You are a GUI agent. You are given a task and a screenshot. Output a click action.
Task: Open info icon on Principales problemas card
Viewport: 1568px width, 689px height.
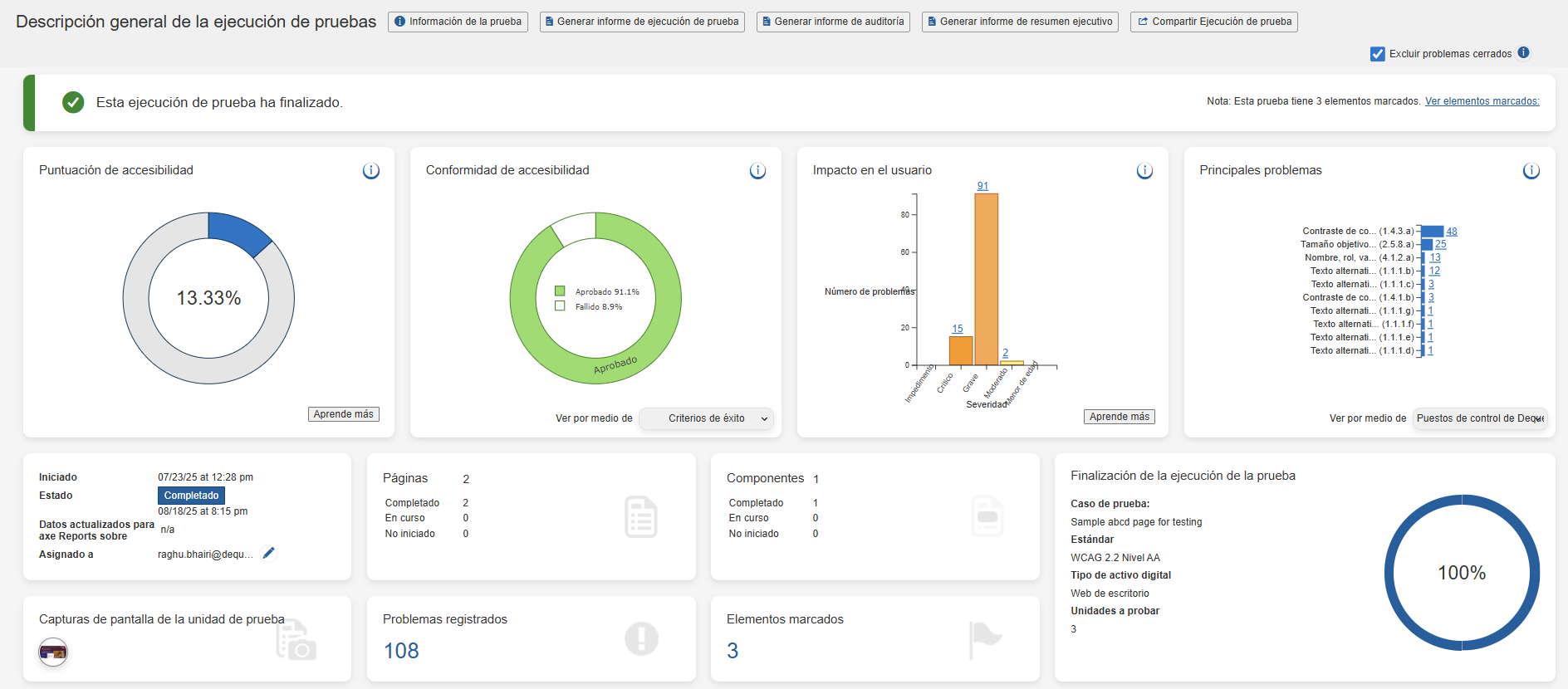point(1531,171)
